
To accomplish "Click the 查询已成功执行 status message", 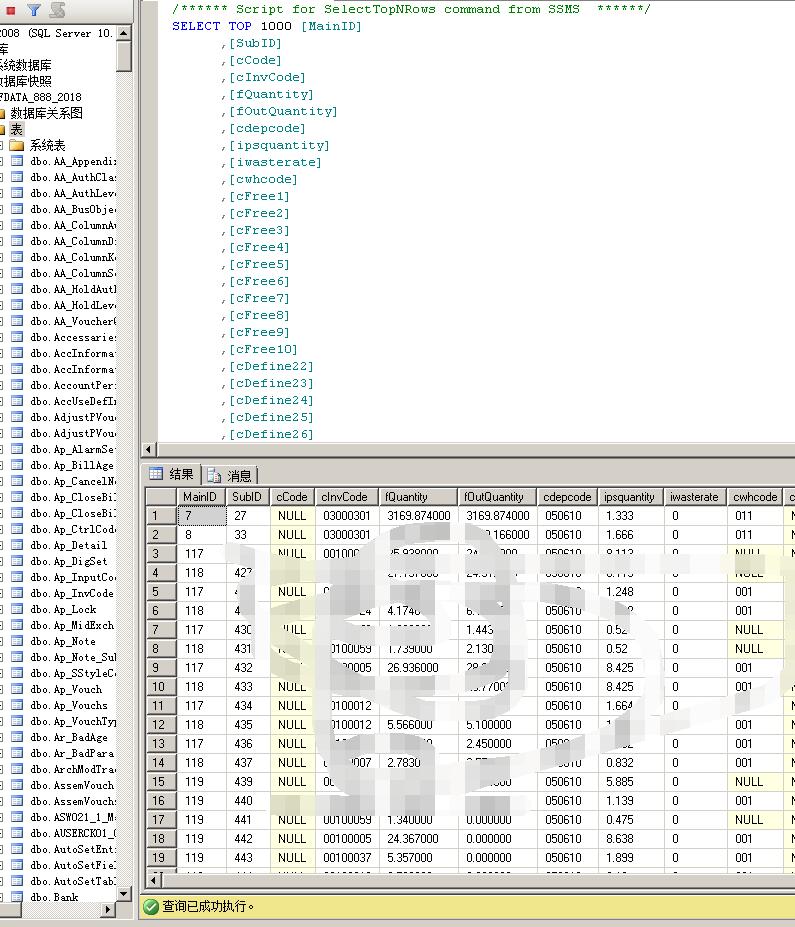I will [208, 906].
